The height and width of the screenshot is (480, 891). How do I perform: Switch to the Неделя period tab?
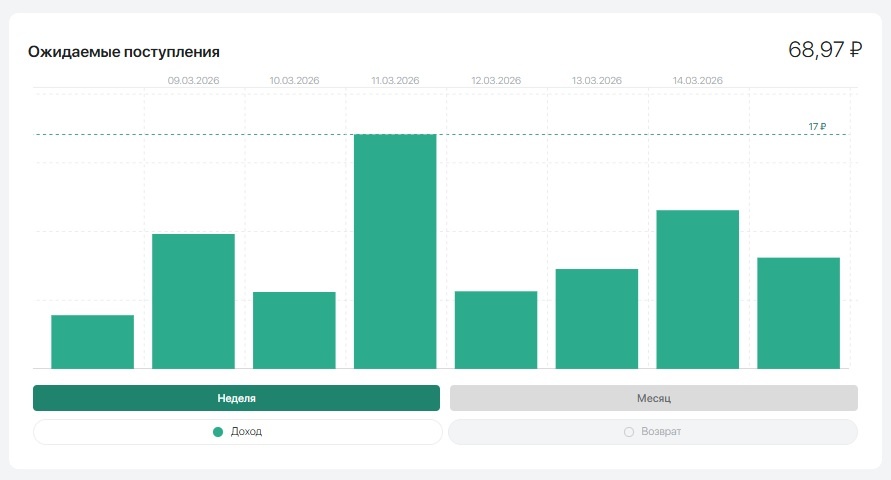click(236, 398)
